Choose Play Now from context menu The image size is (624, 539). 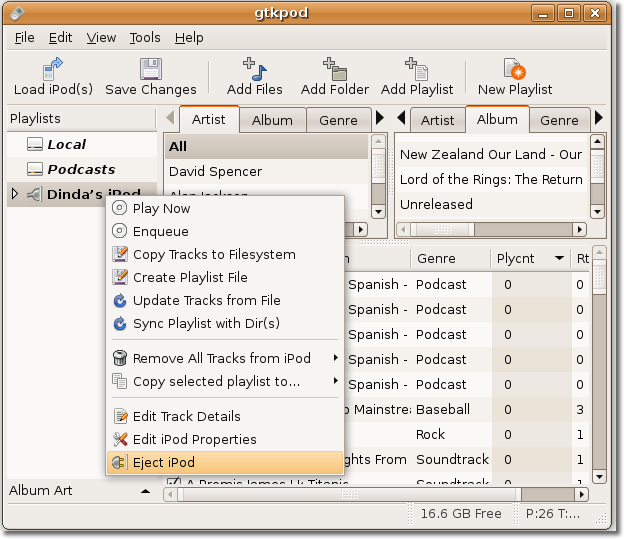click(x=225, y=208)
